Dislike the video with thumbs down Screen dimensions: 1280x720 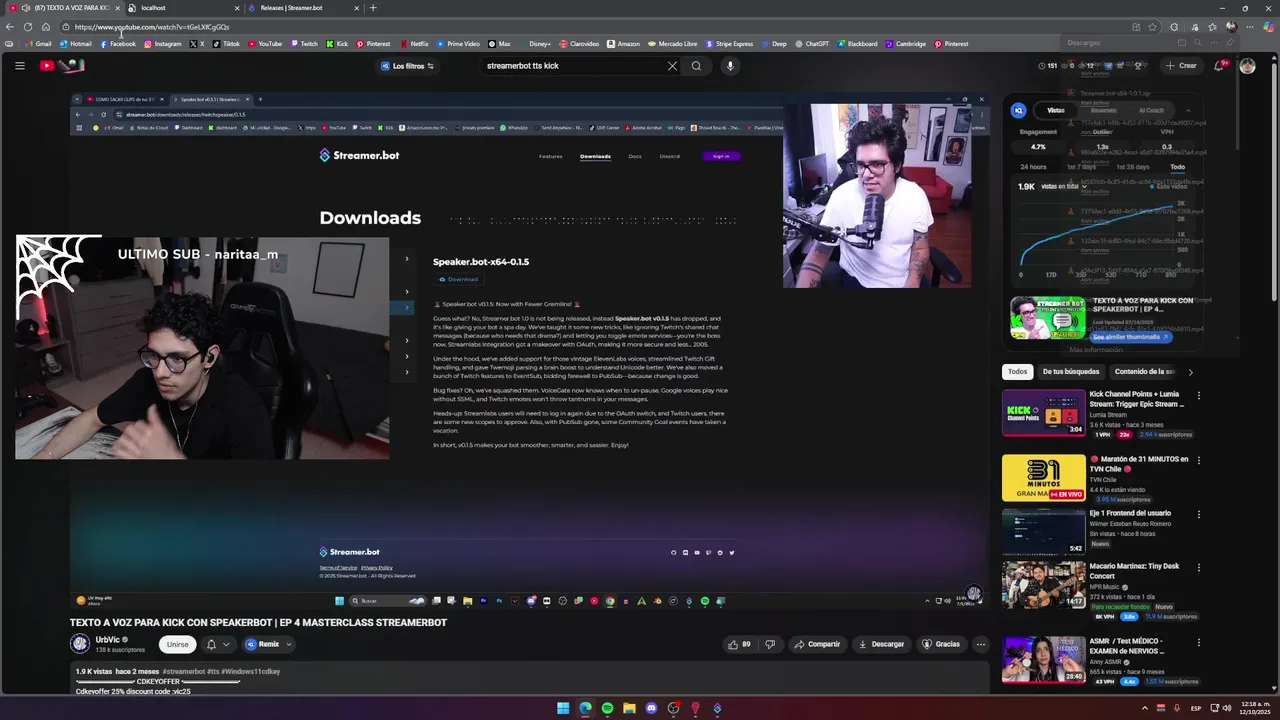769,644
